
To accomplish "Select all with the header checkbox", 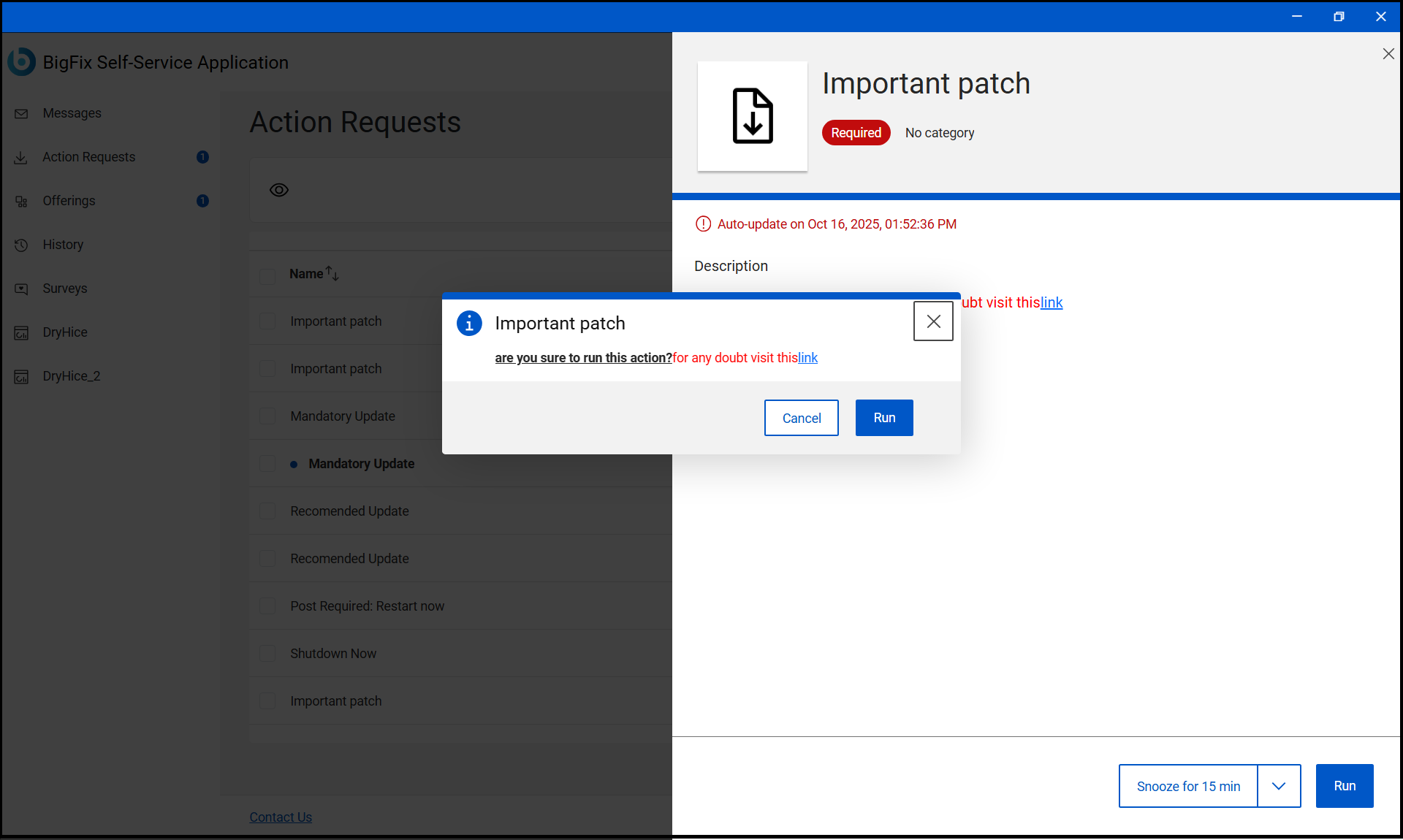I will coord(268,275).
